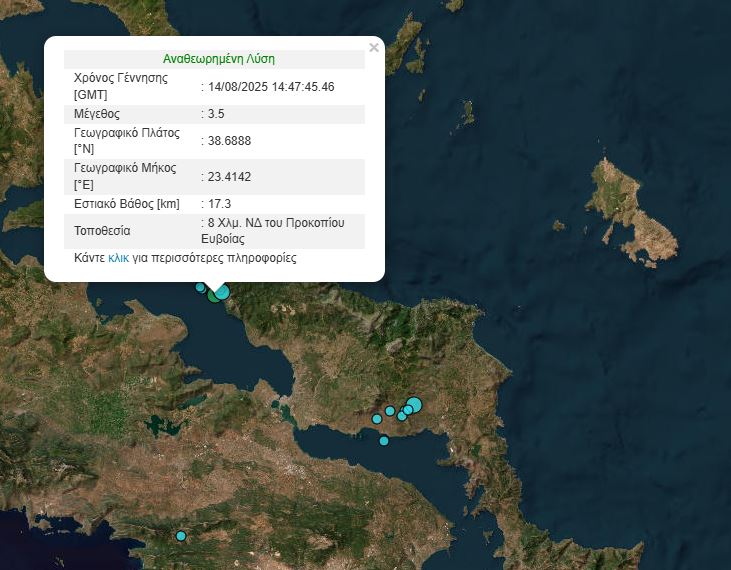731x570 pixels.
Task: Click the 'Τοποθεσία' row label
Action: coord(102,230)
